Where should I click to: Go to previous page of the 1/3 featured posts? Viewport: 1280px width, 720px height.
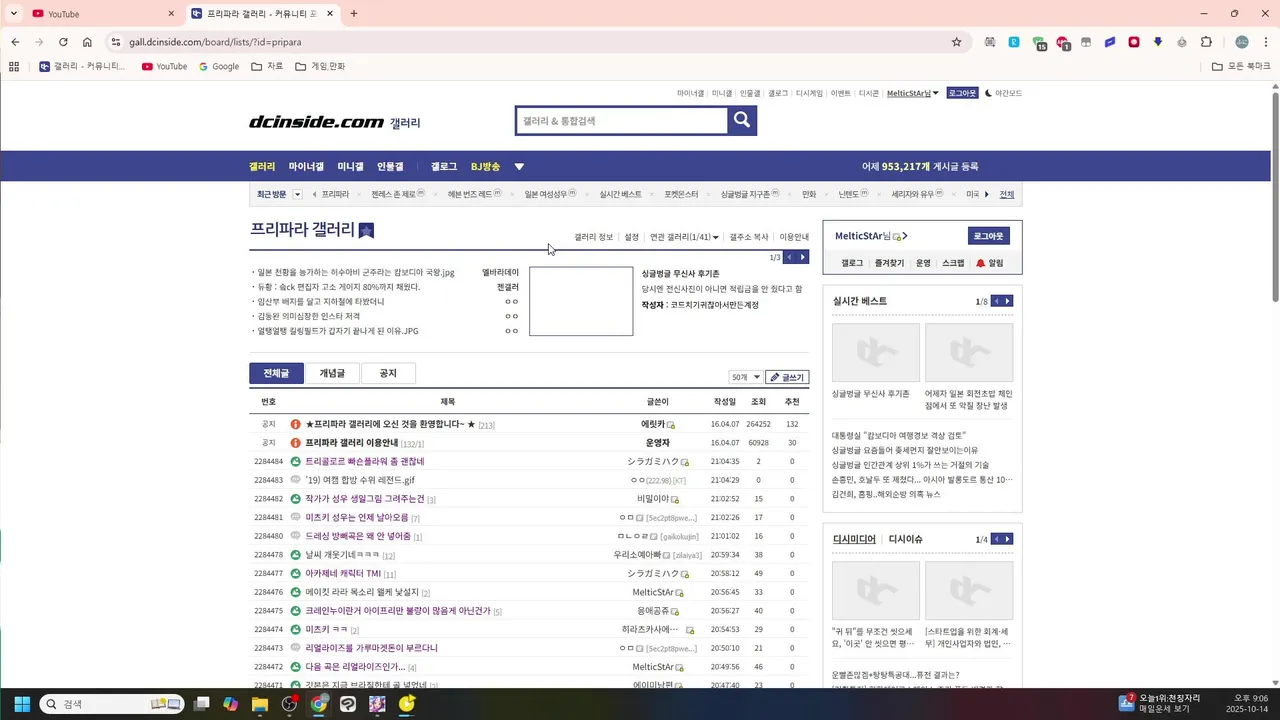(x=789, y=257)
